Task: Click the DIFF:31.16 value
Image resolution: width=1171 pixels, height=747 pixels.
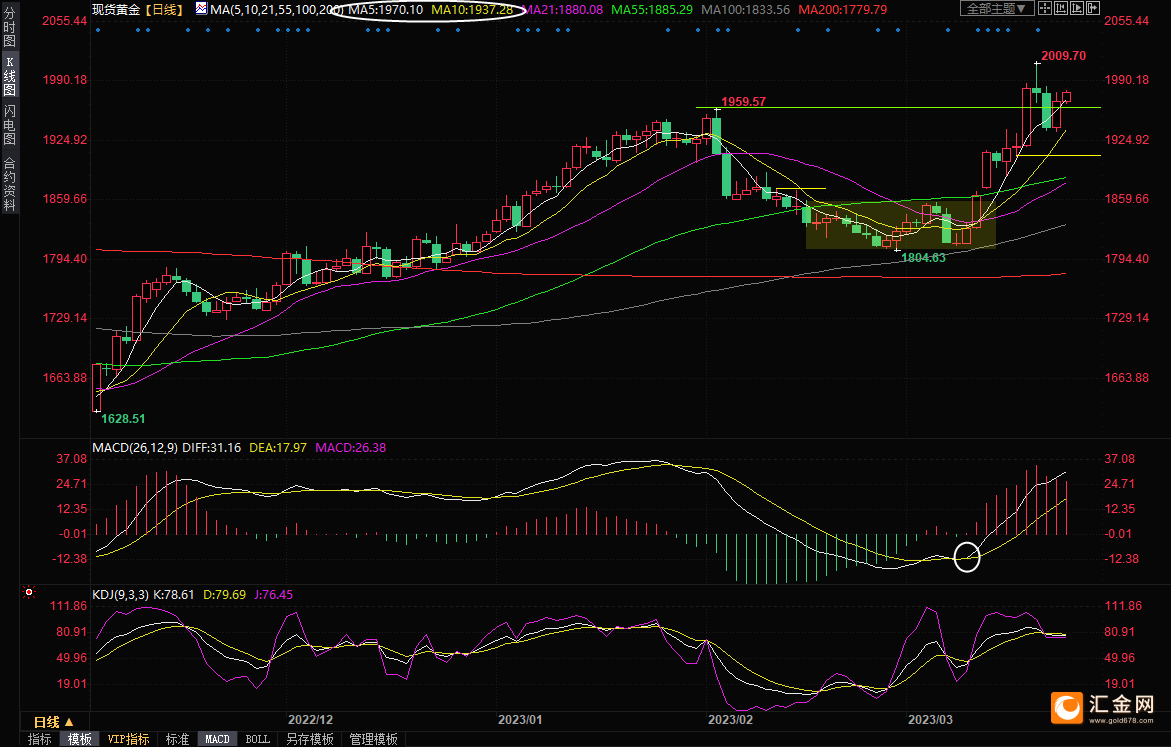Action: (x=212, y=447)
